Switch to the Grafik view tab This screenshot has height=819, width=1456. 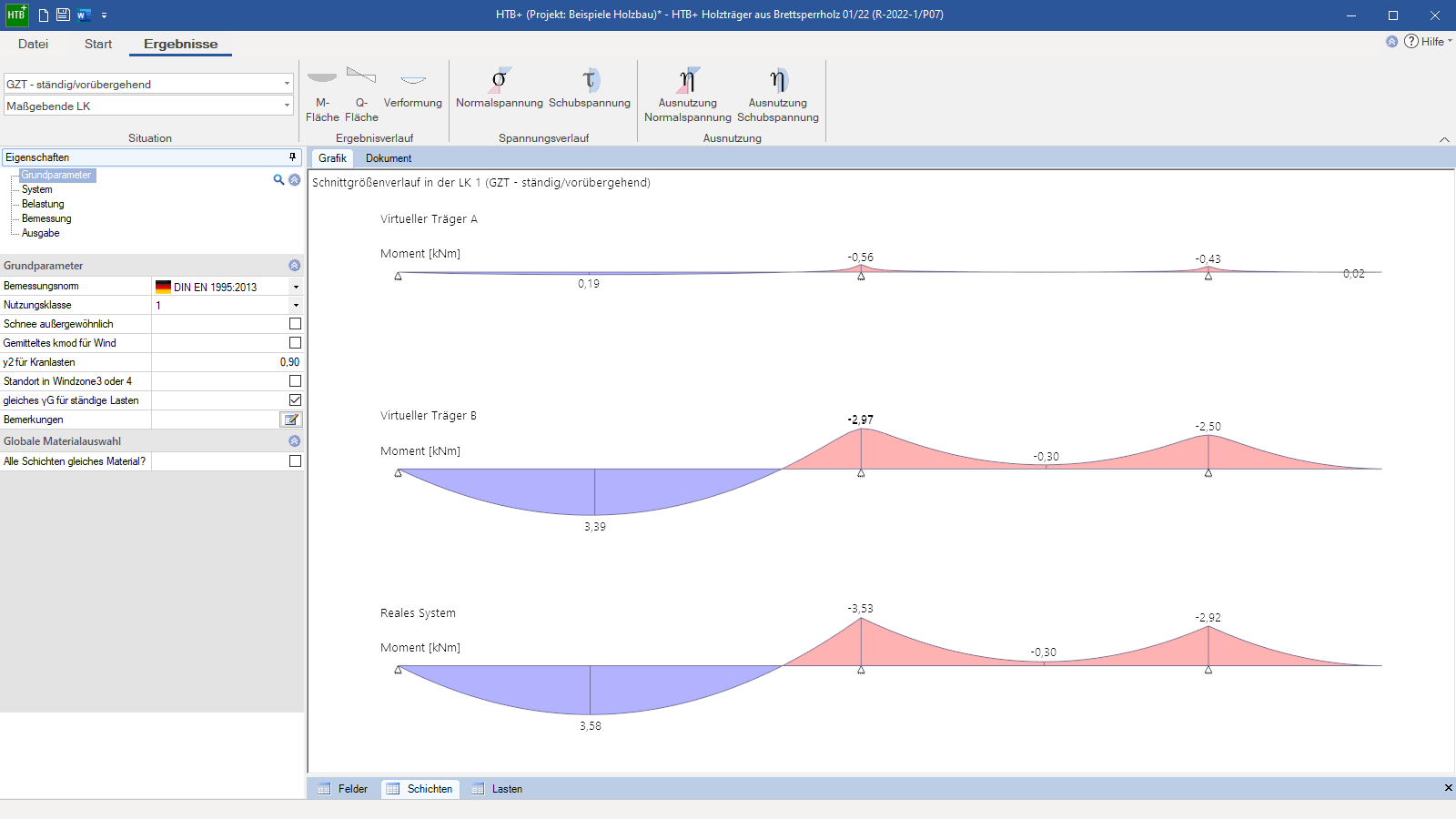tap(332, 158)
